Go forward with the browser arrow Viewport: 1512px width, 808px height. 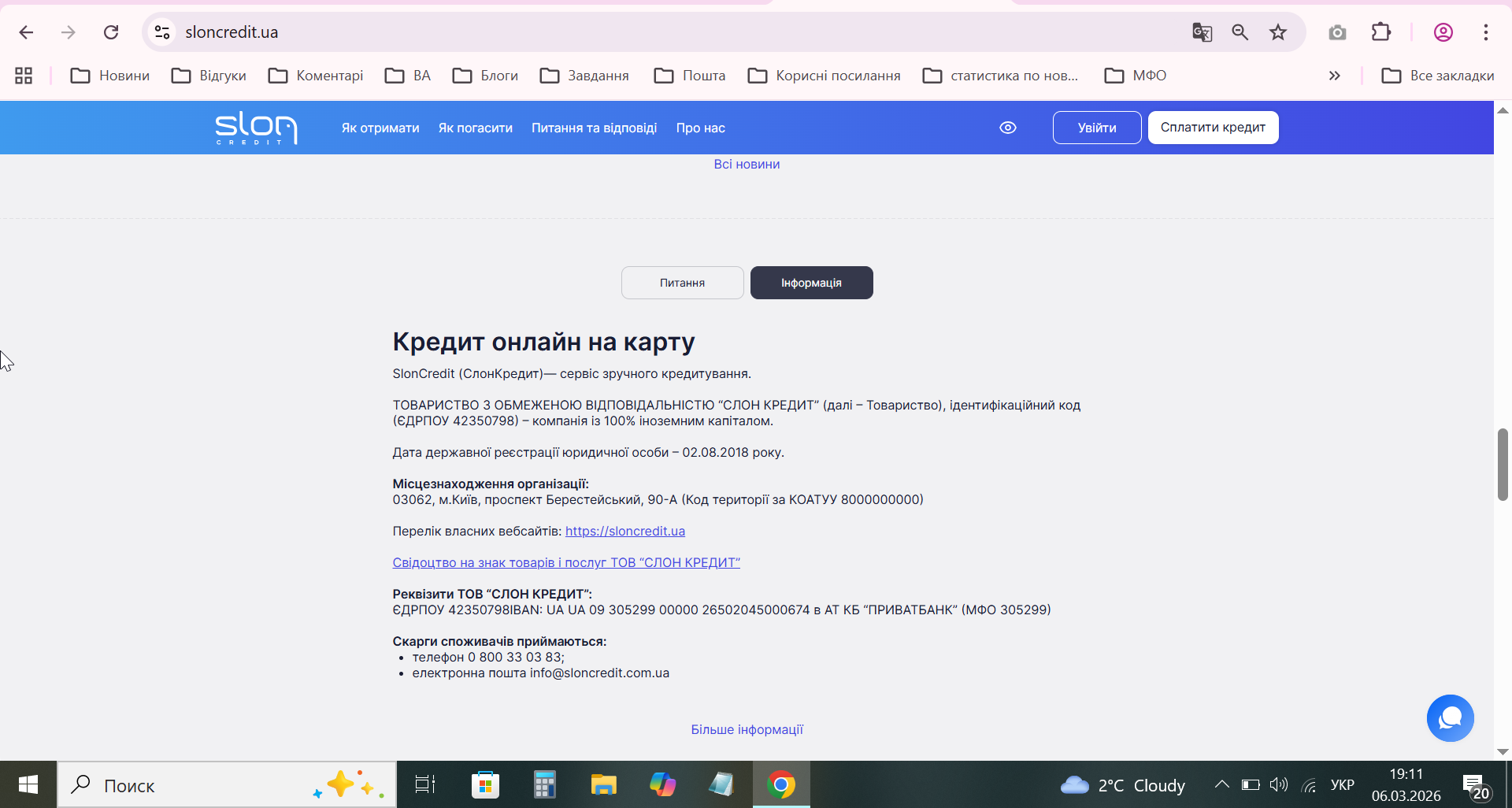69,32
